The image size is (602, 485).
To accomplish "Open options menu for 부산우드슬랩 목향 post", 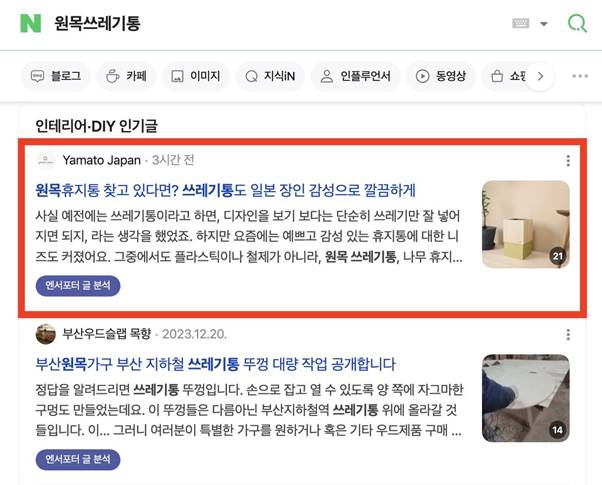I will 568,334.
